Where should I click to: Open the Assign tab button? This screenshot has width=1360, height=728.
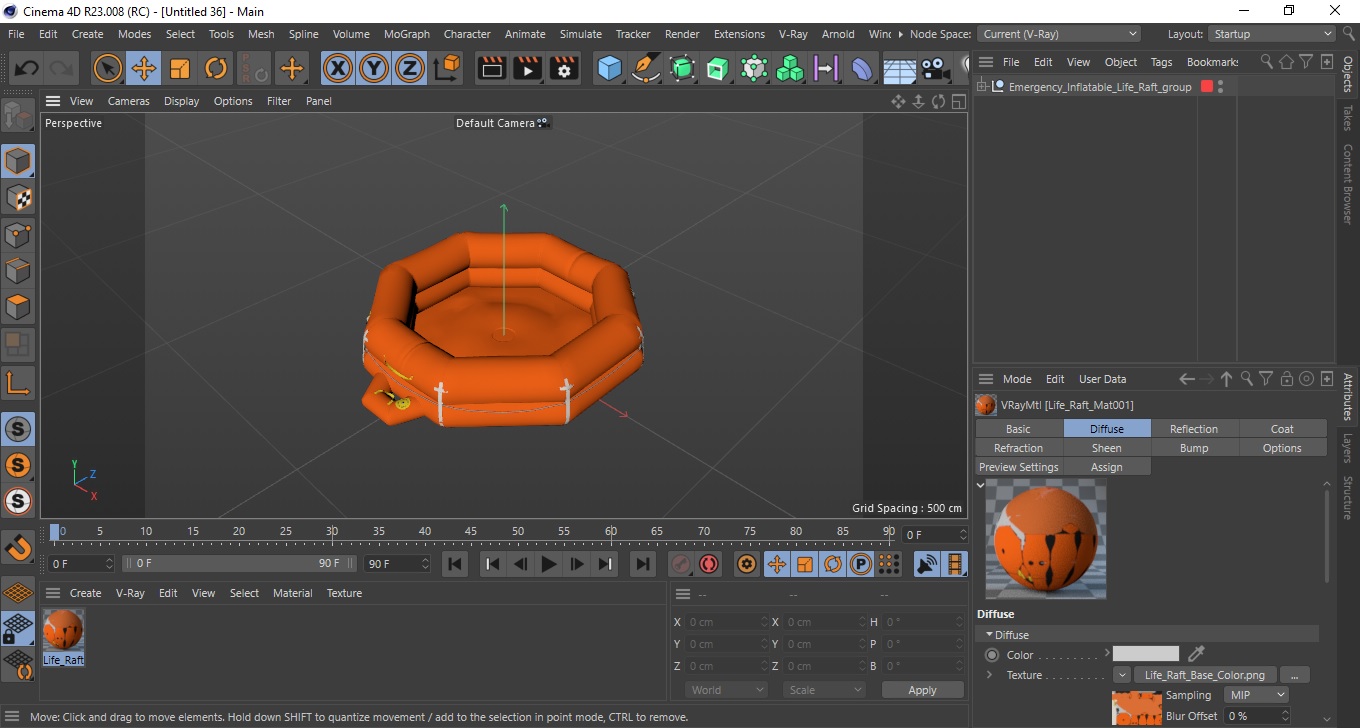point(1106,467)
